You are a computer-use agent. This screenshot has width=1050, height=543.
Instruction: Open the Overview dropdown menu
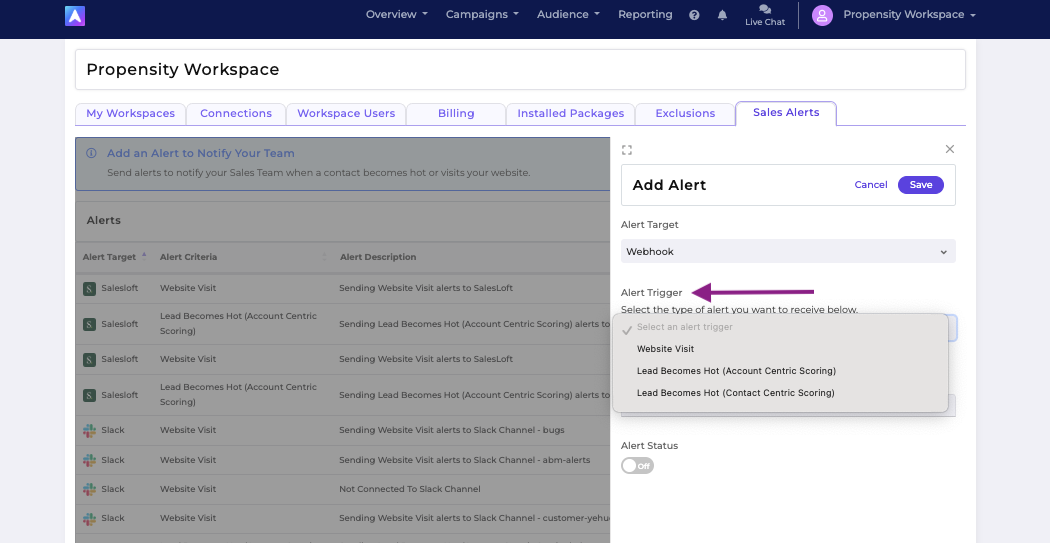(396, 15)
